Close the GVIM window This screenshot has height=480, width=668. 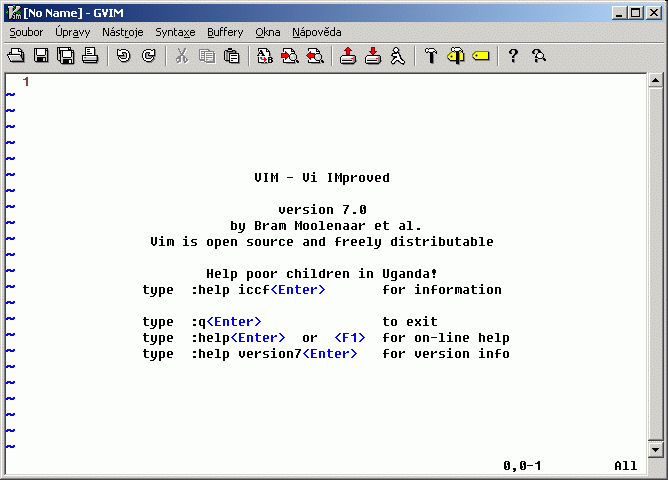click(654, 13)
